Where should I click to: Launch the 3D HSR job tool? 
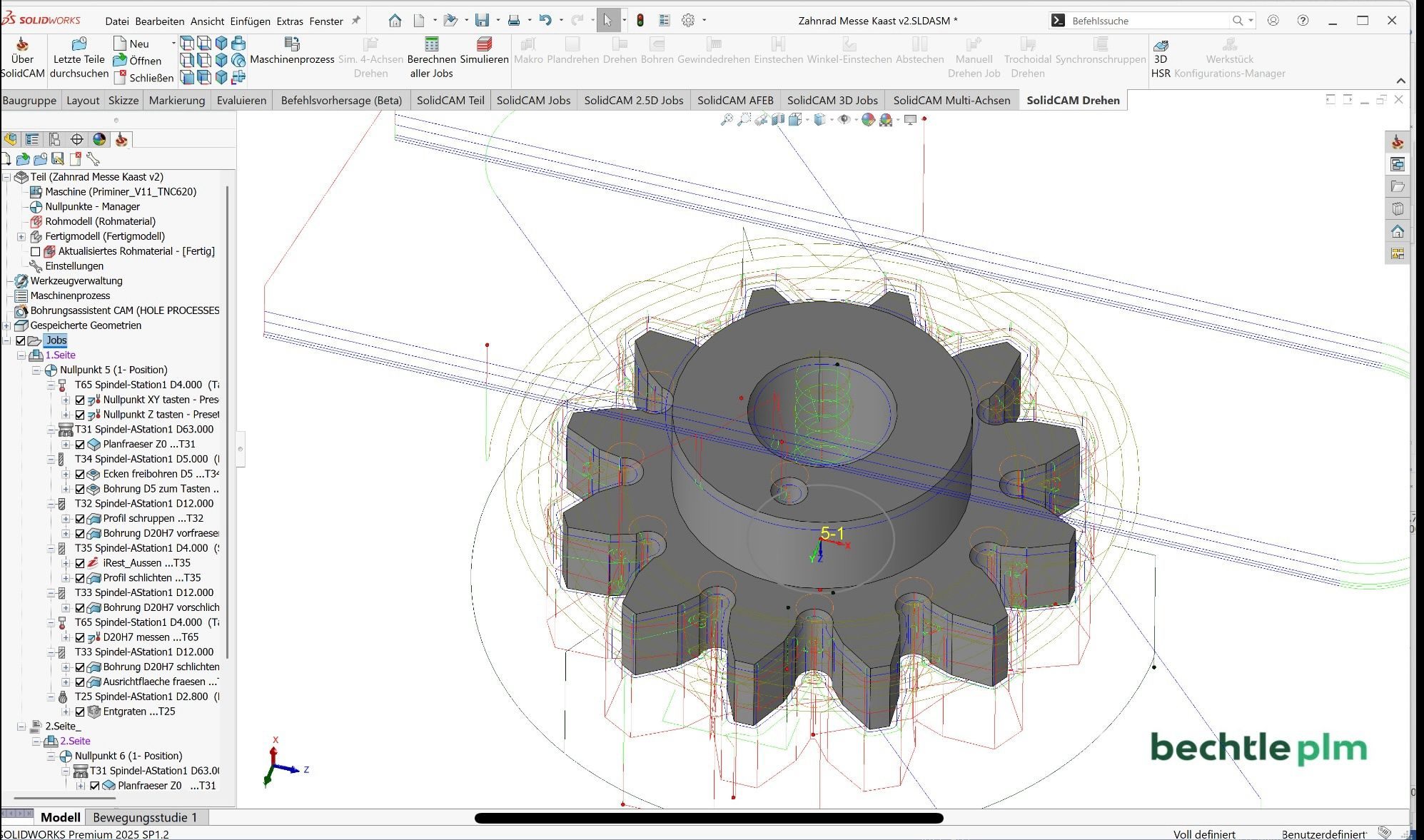(1161, 59)
